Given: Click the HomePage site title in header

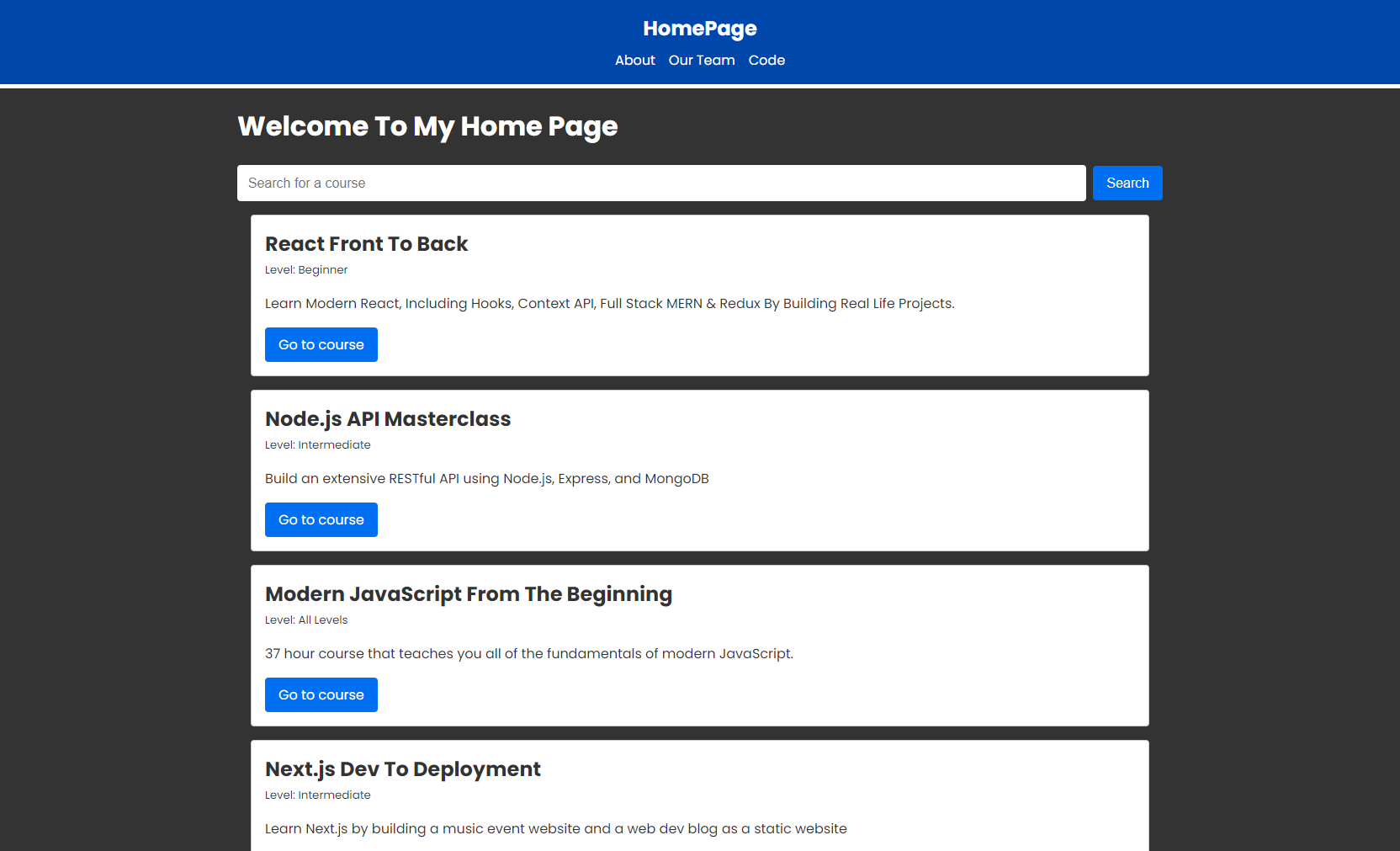Looking at the screenshot, I should (x=699, y=29).
